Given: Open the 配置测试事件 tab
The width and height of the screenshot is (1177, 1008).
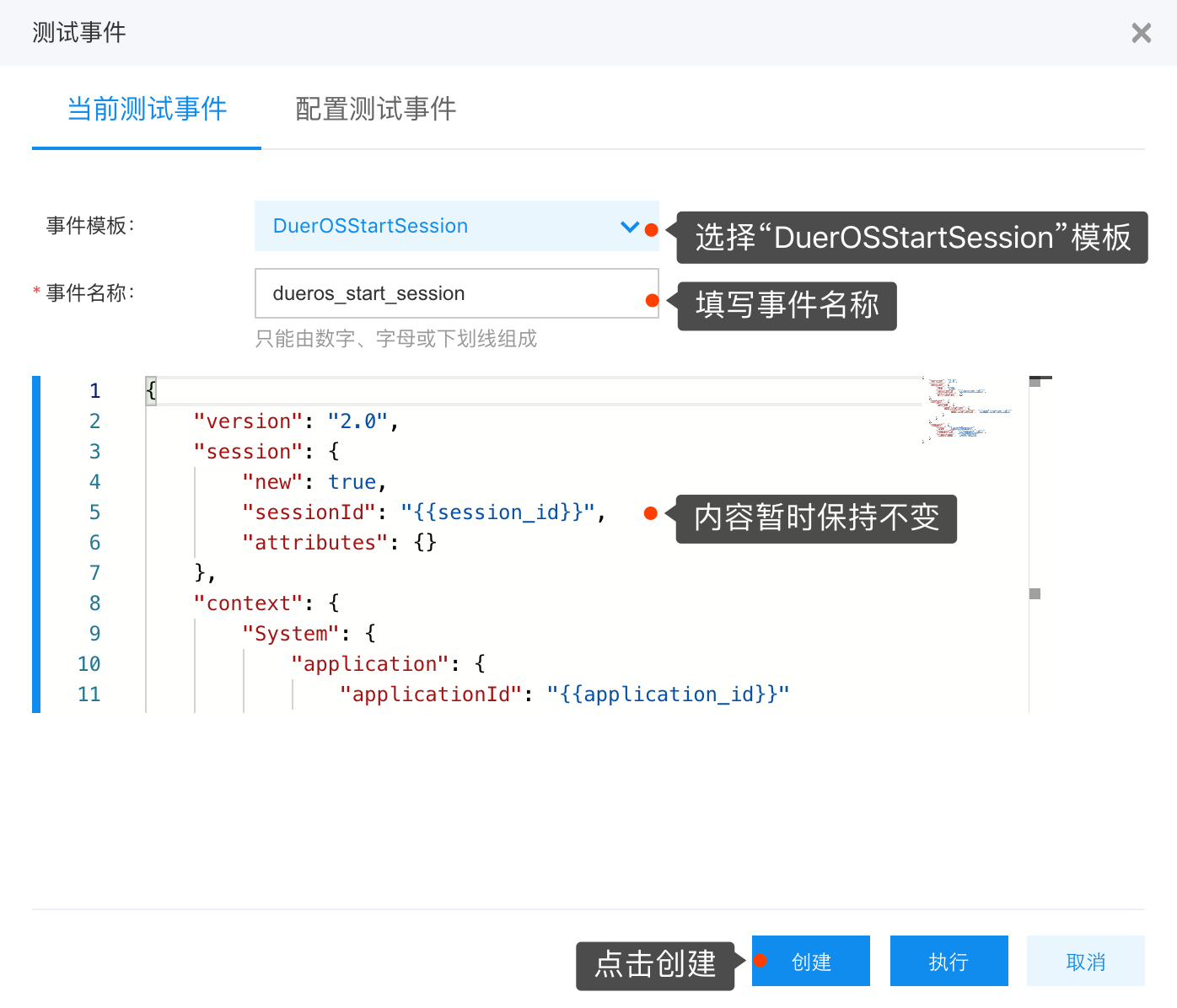Looking at the screenshot, I should click(375, 109).
